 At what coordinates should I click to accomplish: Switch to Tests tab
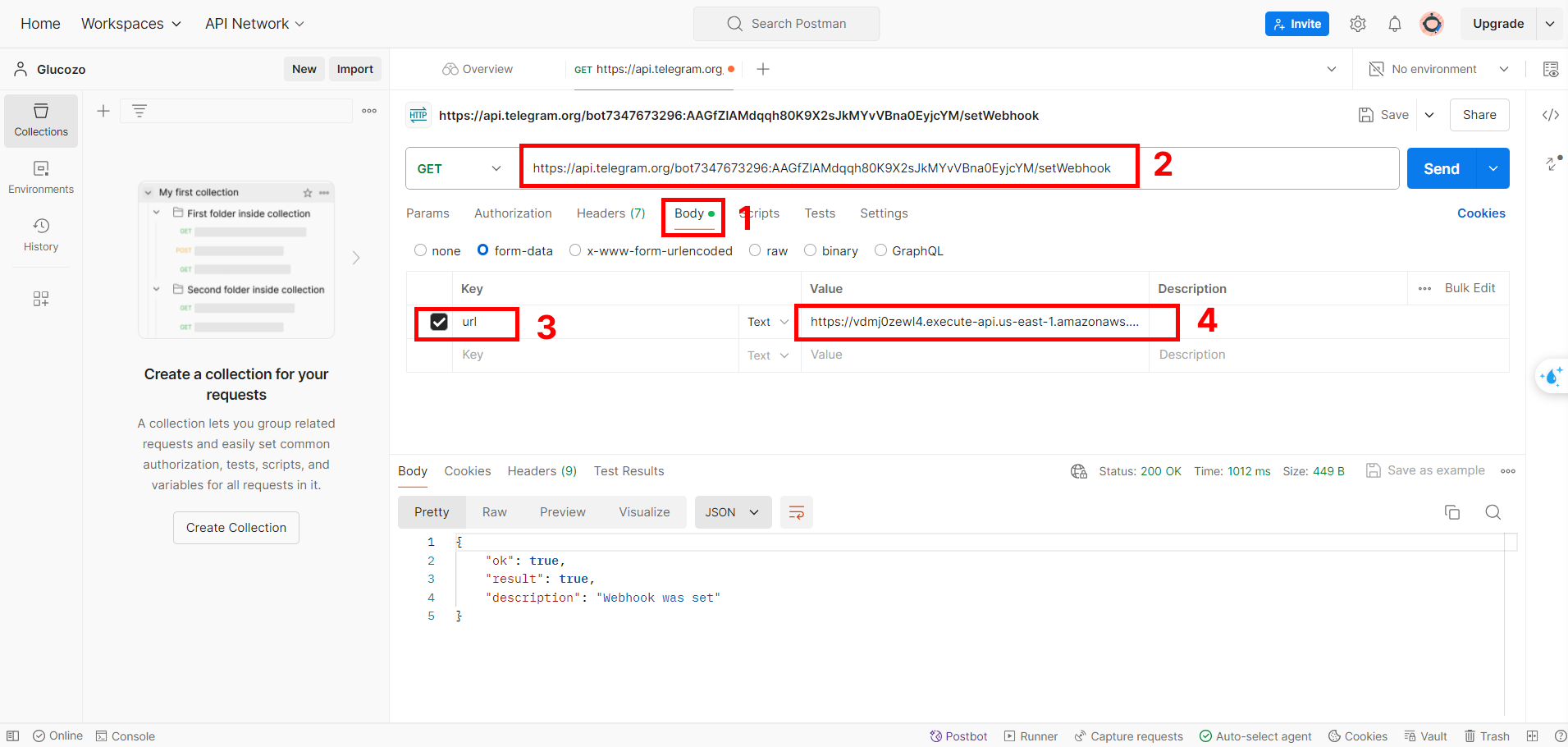click(820, 213)
